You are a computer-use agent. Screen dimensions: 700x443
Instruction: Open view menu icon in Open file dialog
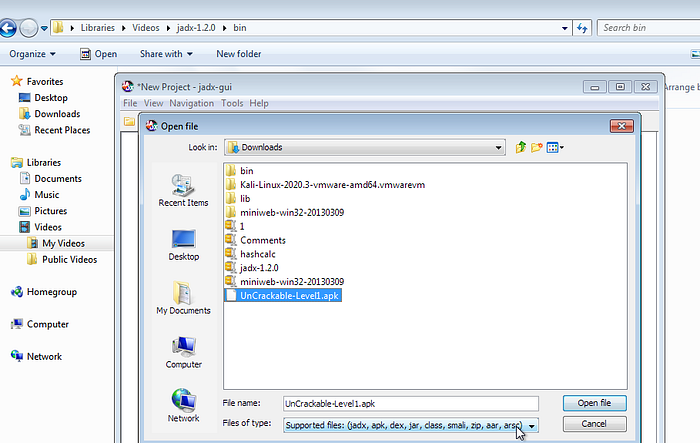[x=555, y=147]
